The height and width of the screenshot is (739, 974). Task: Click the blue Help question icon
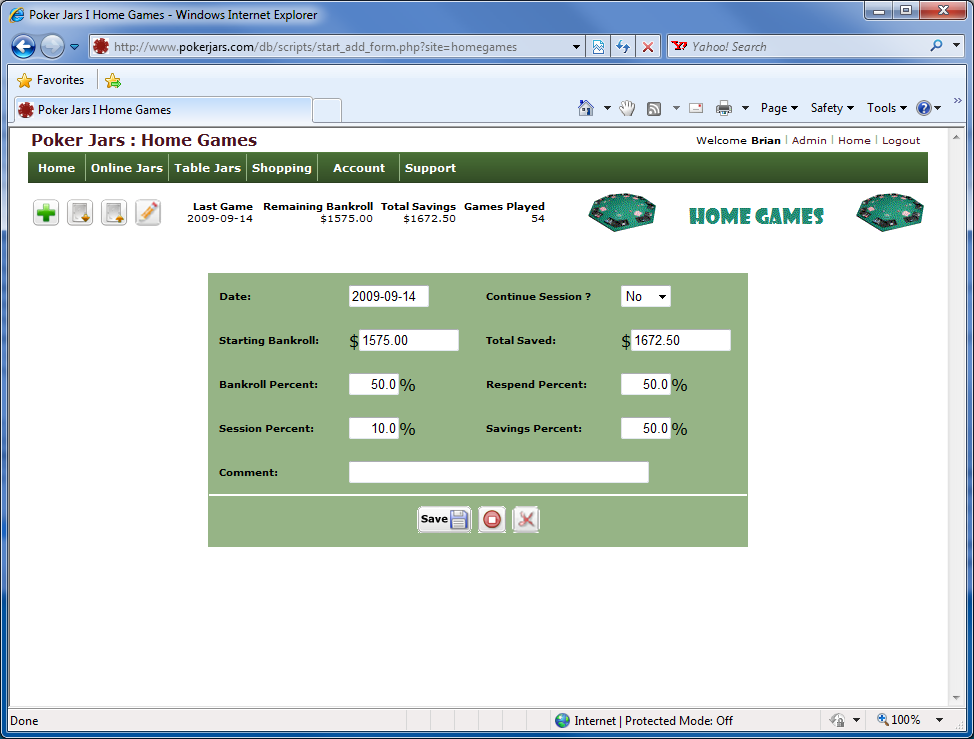924,108
